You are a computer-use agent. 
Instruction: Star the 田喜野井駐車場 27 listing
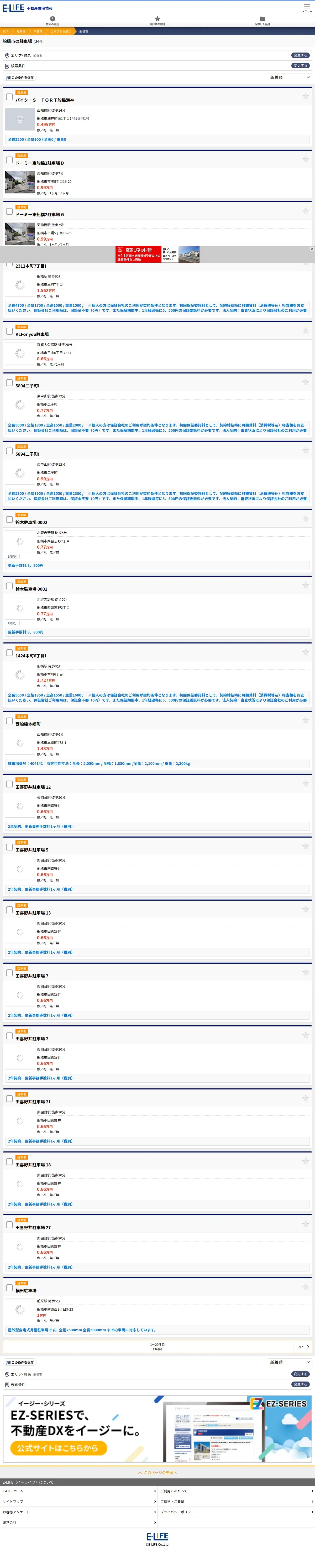[x=305, y=1224]
